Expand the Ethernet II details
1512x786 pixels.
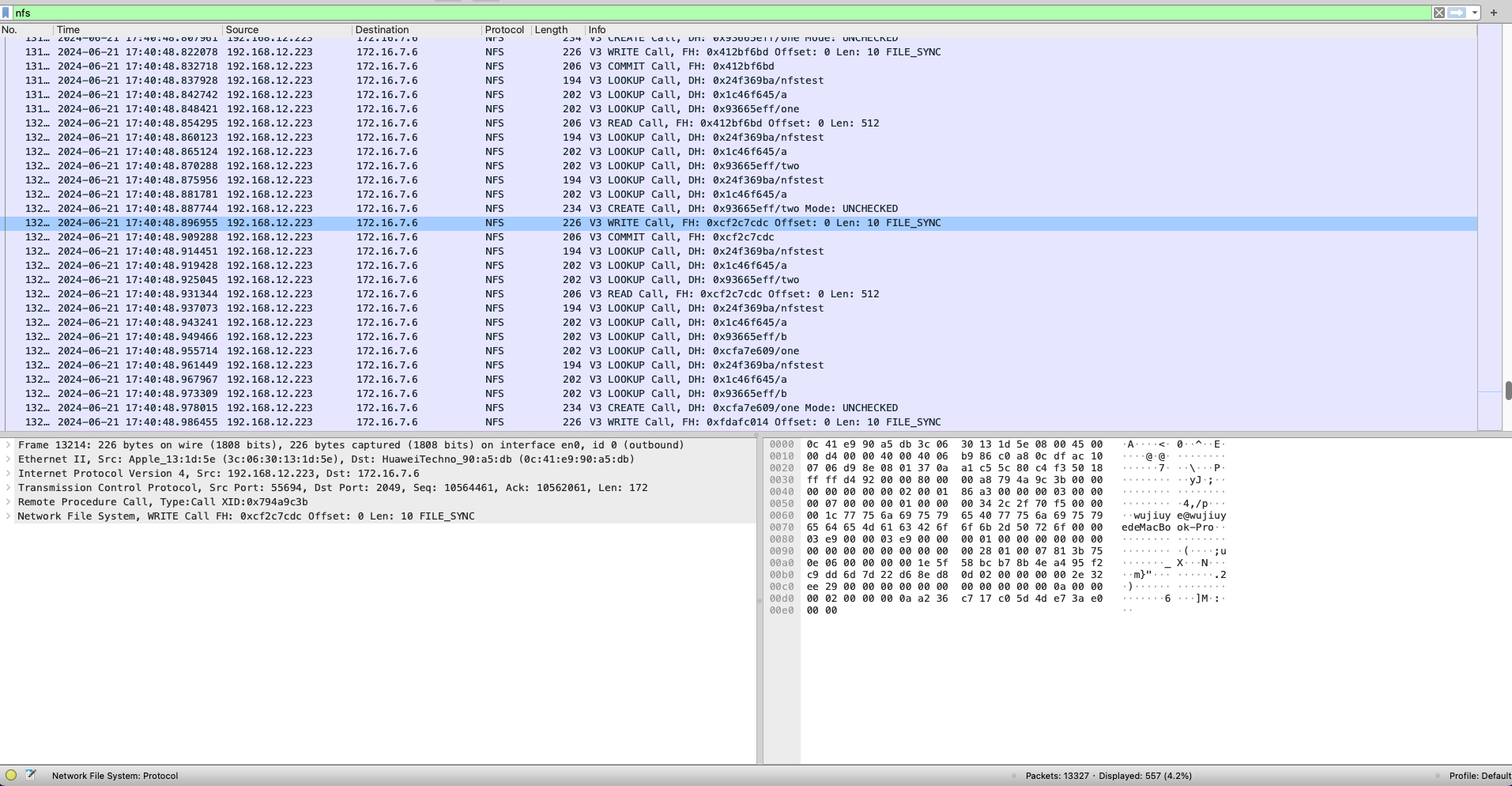coord(9,459)
